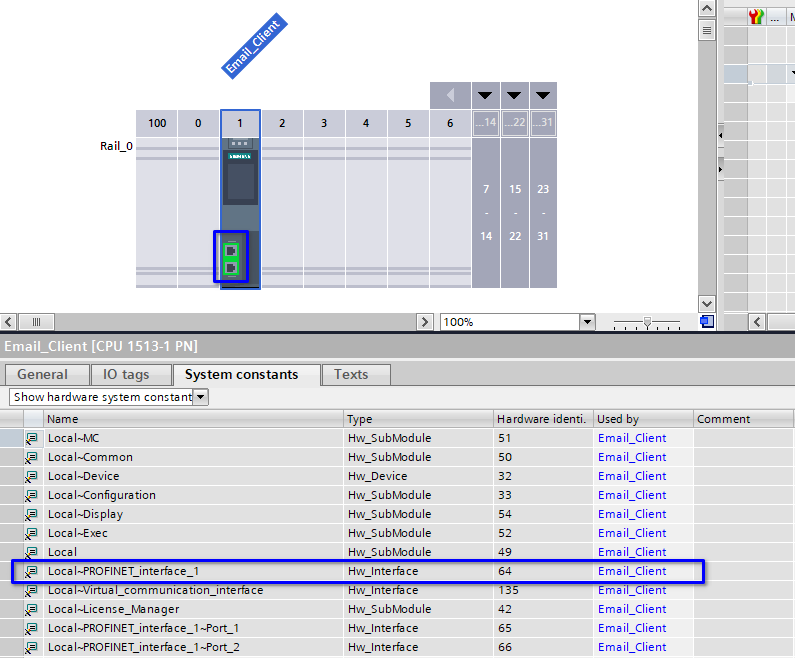This screenshot has width=795, height=658.
Task: Collapse expanded slots with left arrow button
Action: click(x=450, y=95)
